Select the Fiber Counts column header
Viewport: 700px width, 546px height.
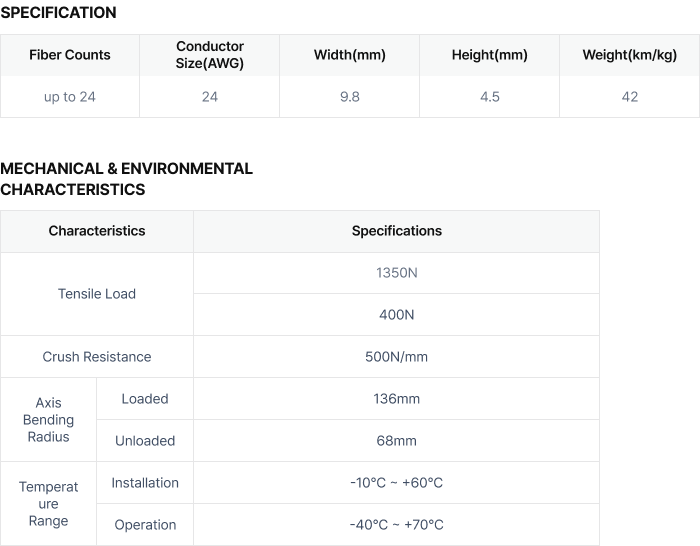[70, 55]
